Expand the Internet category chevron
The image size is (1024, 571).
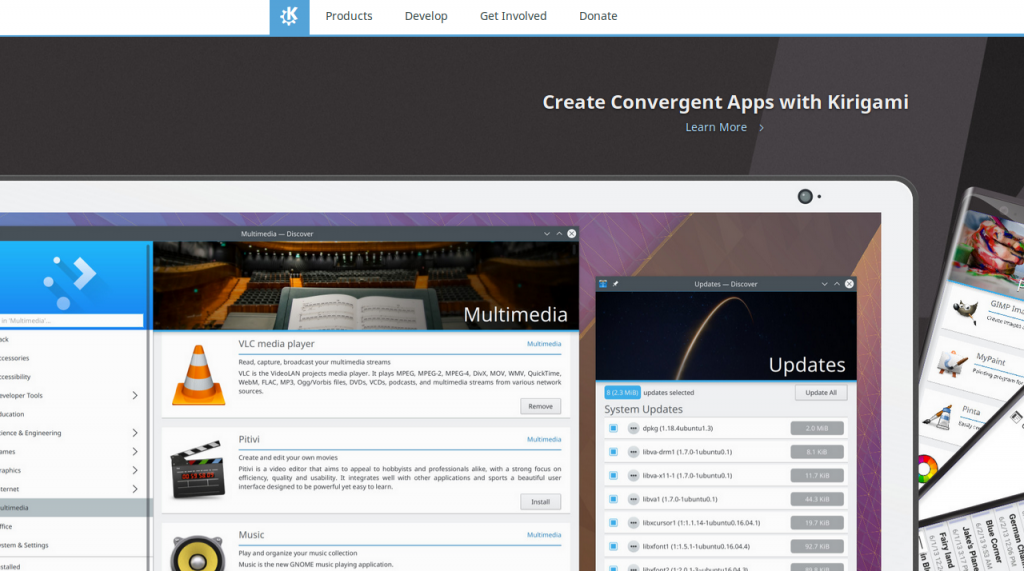[x=135, y=489]
